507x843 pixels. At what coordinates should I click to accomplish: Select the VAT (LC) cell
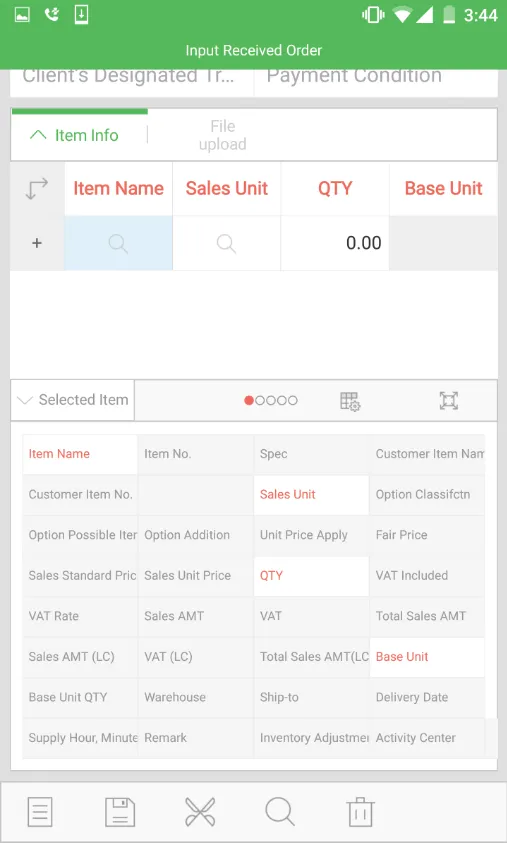196,657
